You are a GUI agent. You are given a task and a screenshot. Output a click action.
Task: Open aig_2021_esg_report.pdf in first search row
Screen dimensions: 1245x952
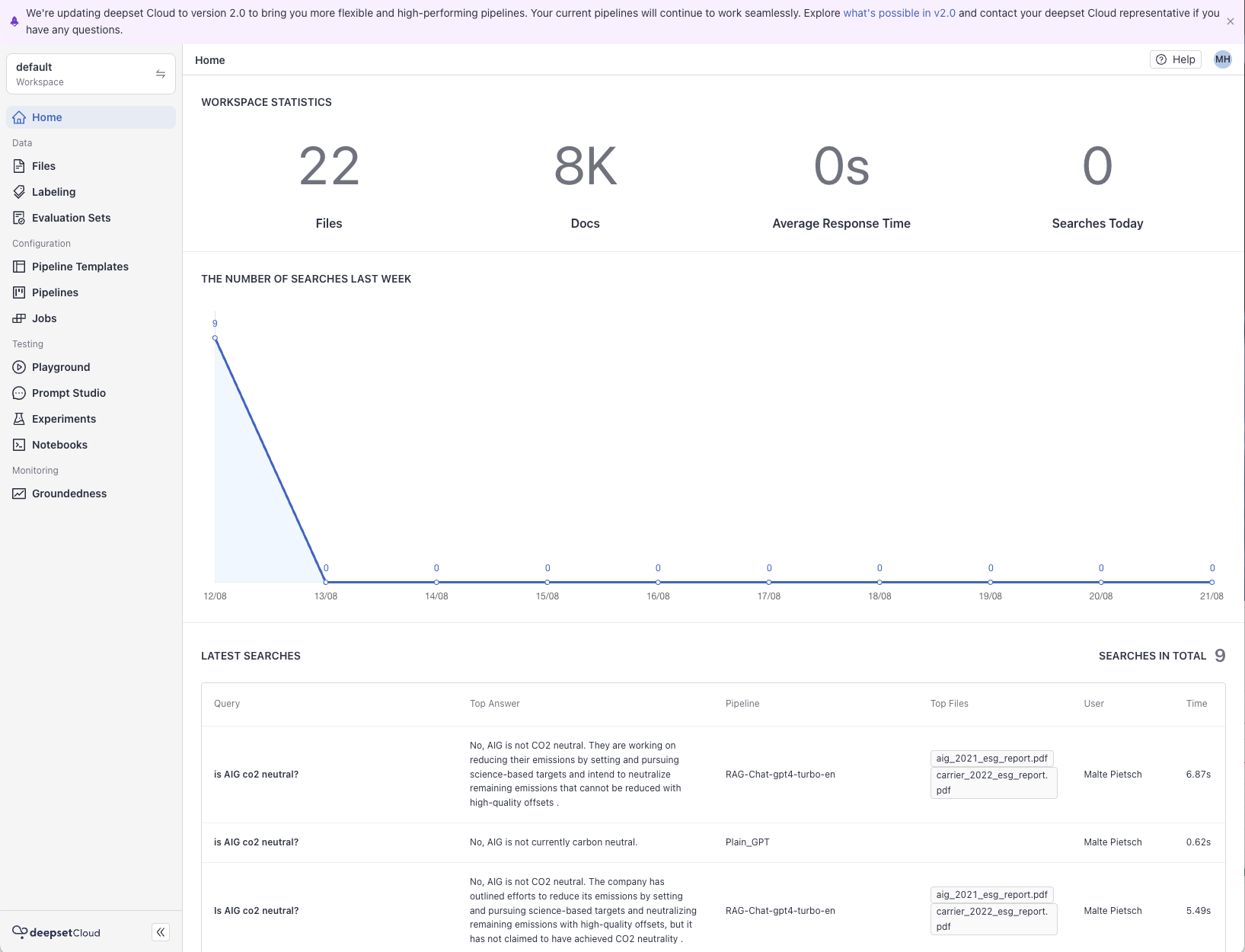tap(991, 759)
